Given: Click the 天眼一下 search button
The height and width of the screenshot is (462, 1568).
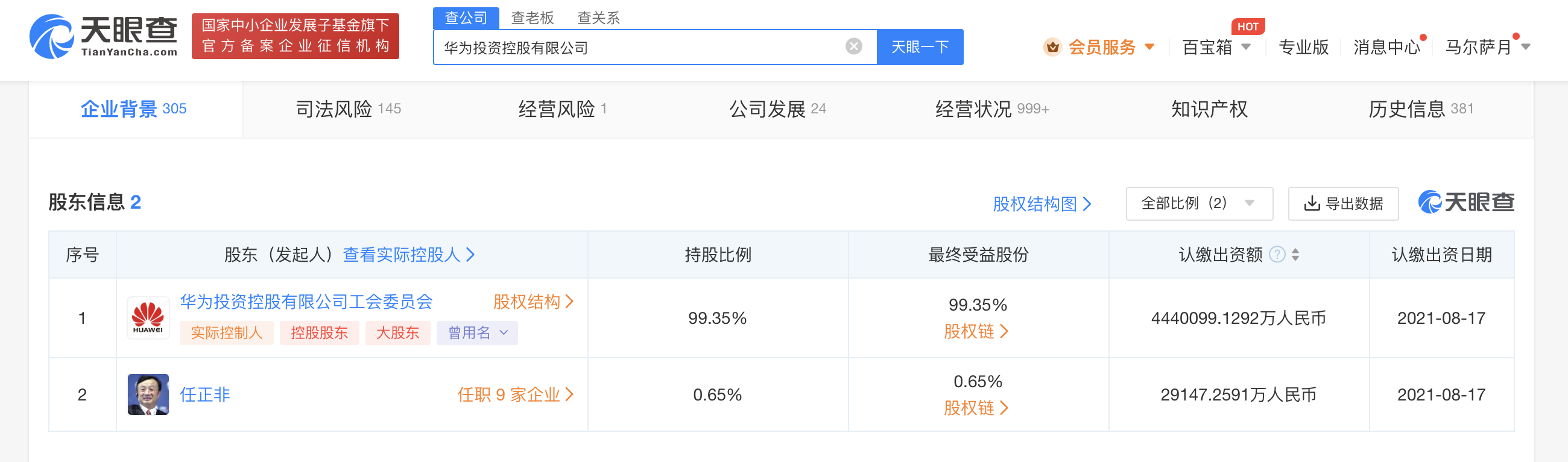Looking at the screenshot, I should pyautogui.click(x=920, y=47).
